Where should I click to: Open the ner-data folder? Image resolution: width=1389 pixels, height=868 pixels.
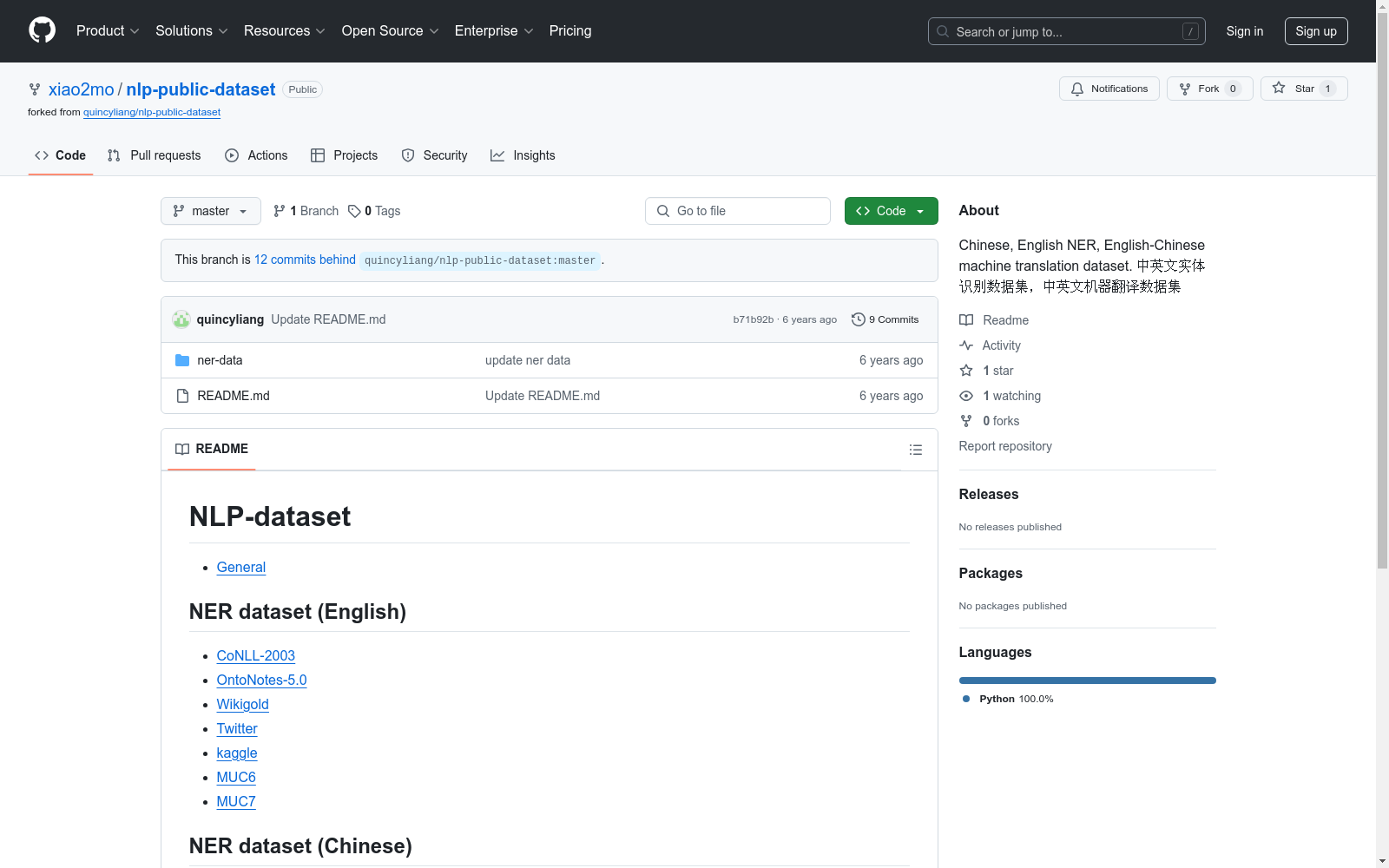coord(221,360)
